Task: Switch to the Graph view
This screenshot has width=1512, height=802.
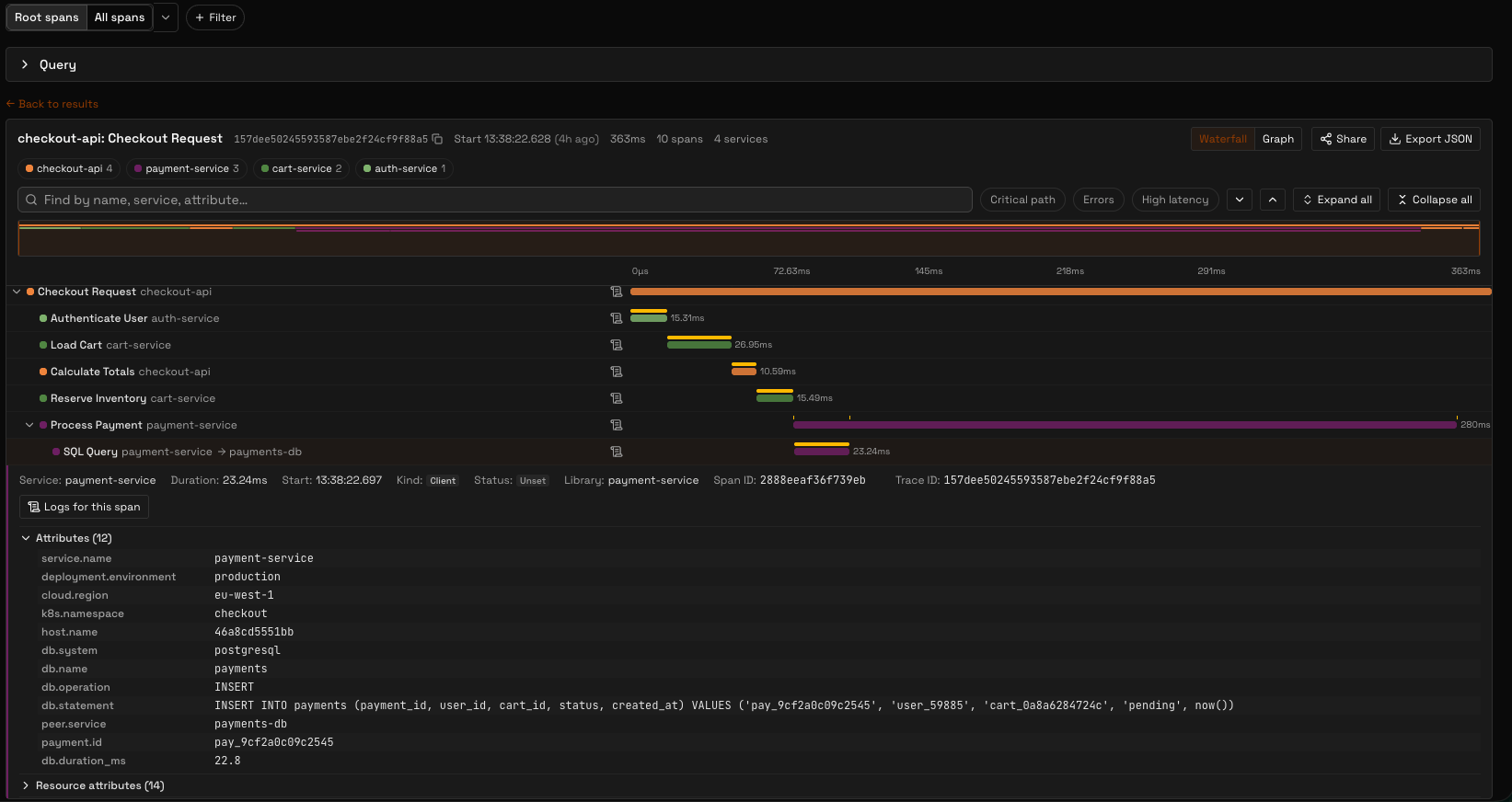Action: point(1277,139)
